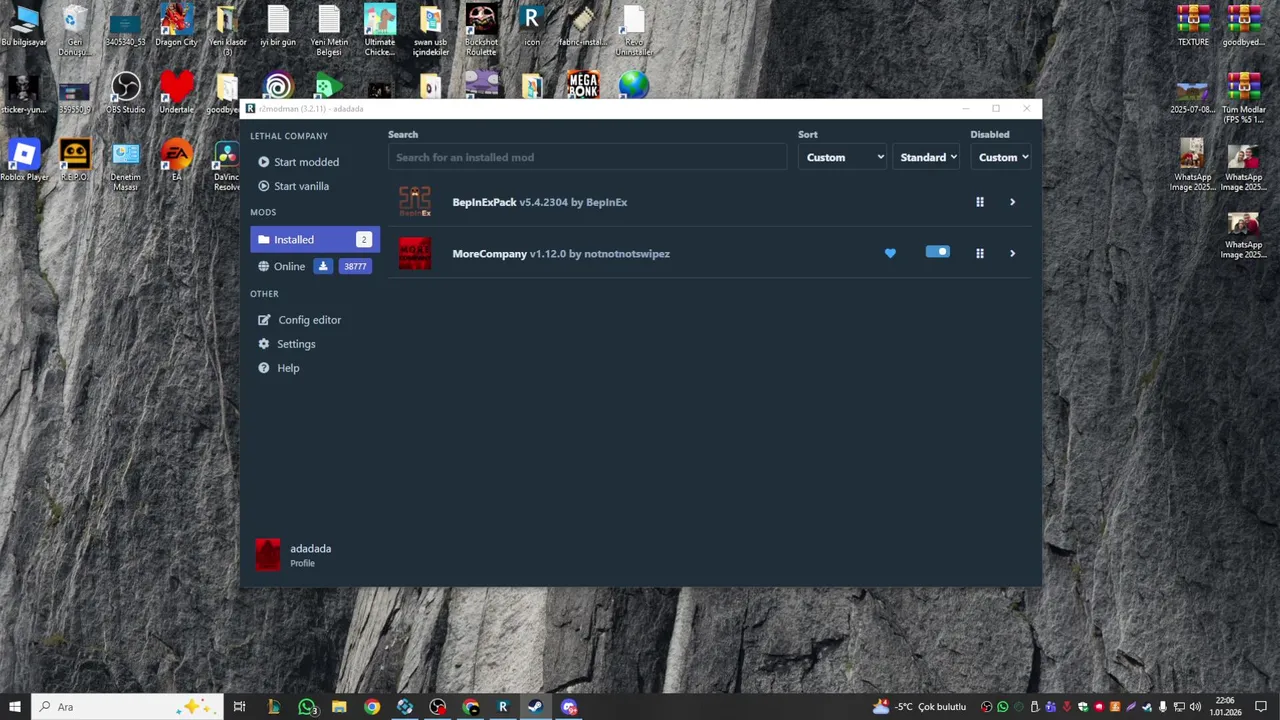1280x720 pixels.
Task: Click the MoreCompany drag handle icon
Action: click(x=980, y=253)
